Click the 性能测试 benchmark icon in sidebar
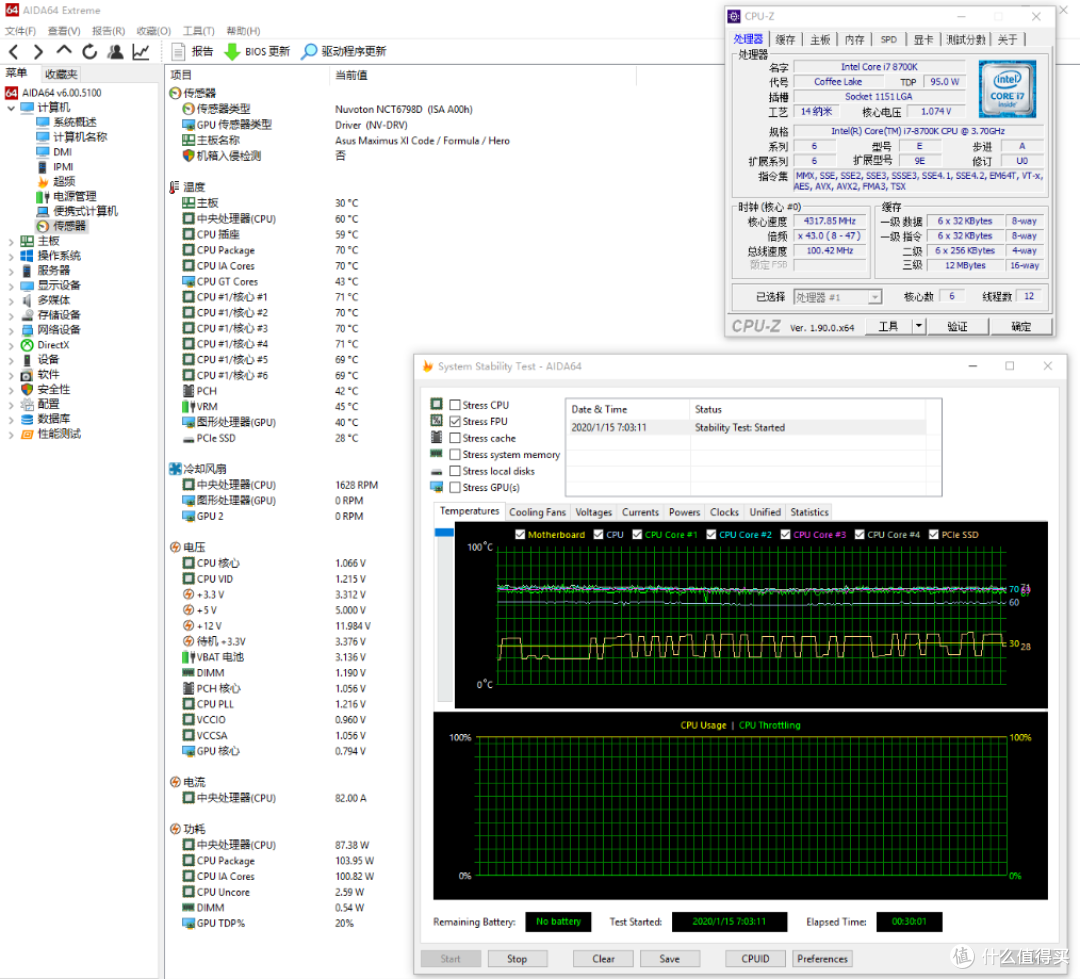Screen dimensions: 1080x979 click(28, 434)
